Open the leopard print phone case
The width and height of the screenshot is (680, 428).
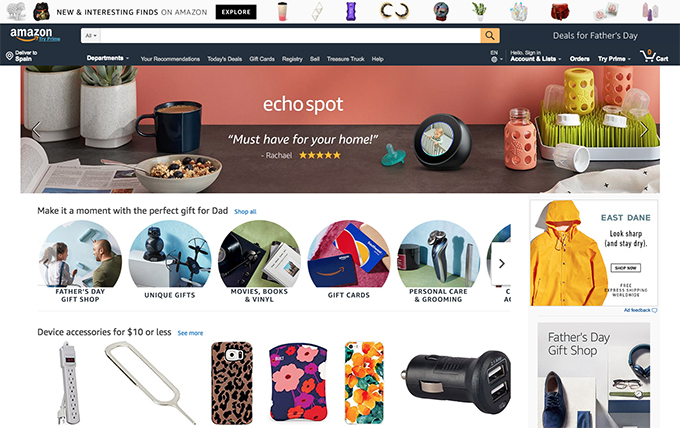(x=232, y=383)
